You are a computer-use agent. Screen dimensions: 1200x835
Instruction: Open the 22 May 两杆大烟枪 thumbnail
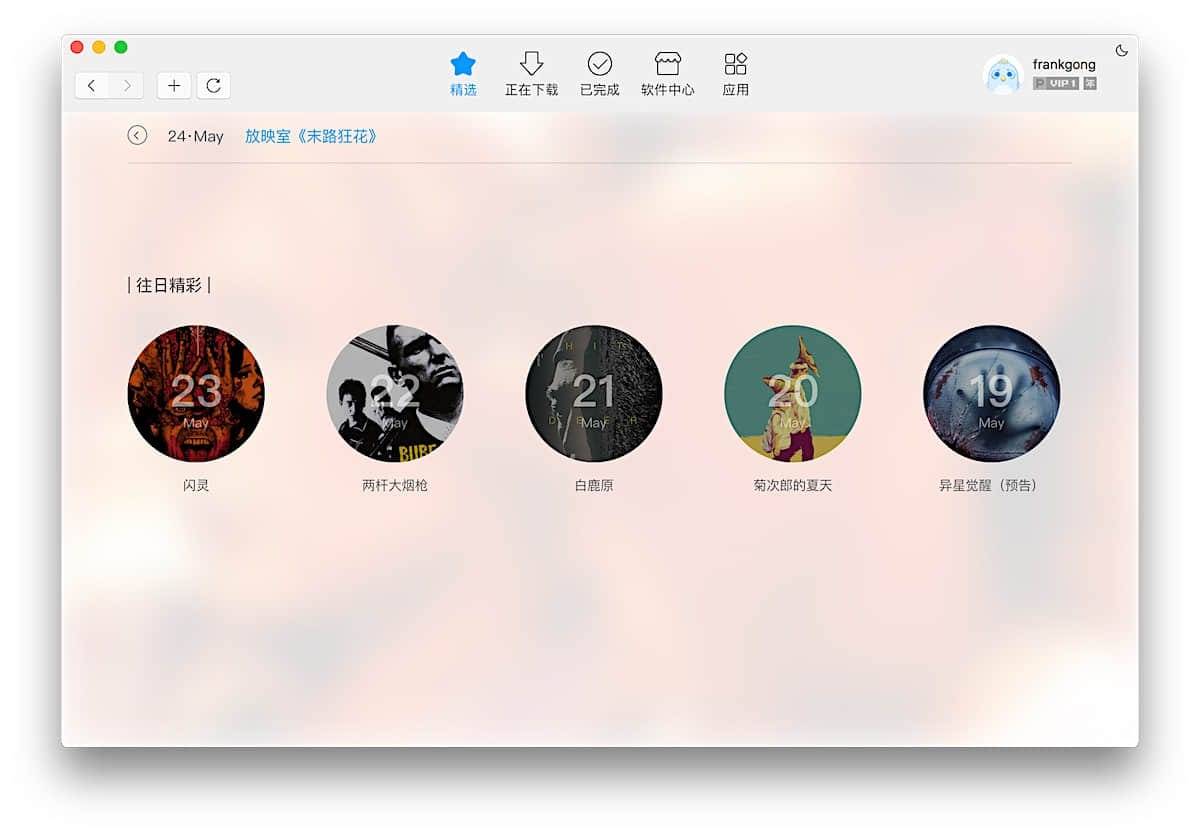click(395, 393)
